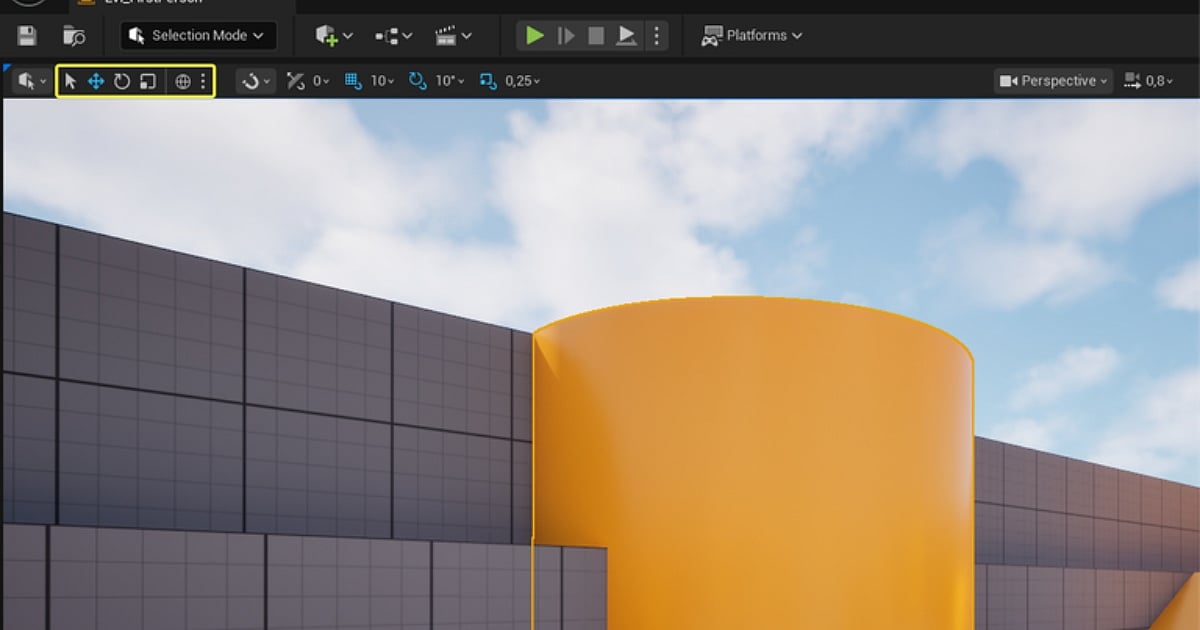
Task: Toggle scale snapping icon
Action: coord(488,81)
